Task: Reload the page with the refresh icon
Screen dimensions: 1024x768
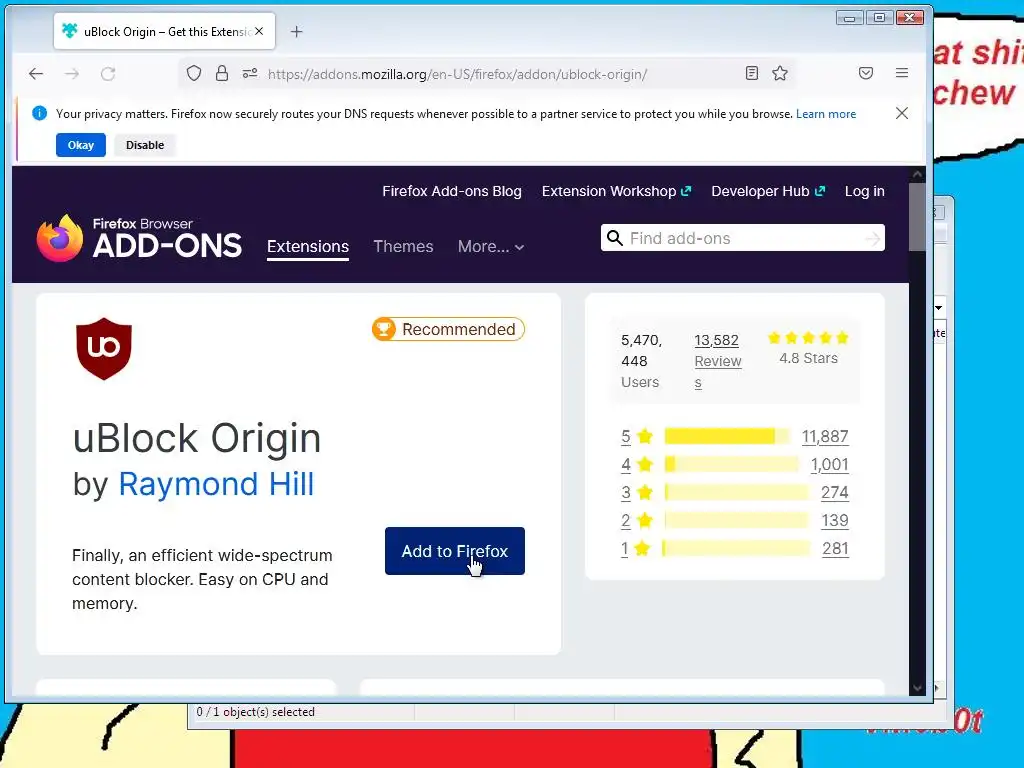Action: [108, 74]
